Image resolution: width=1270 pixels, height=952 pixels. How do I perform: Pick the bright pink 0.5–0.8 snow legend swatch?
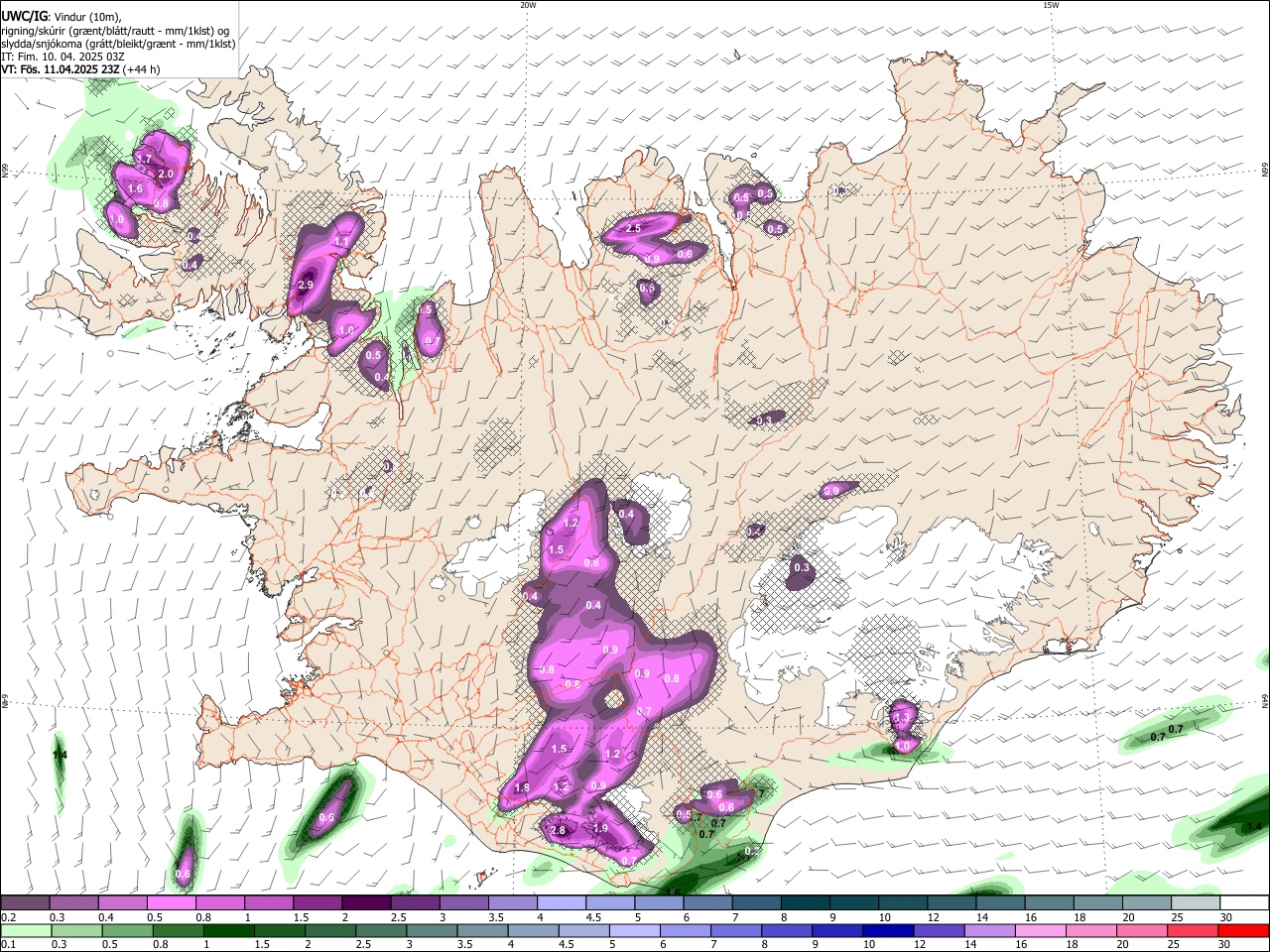click(171, 903)
